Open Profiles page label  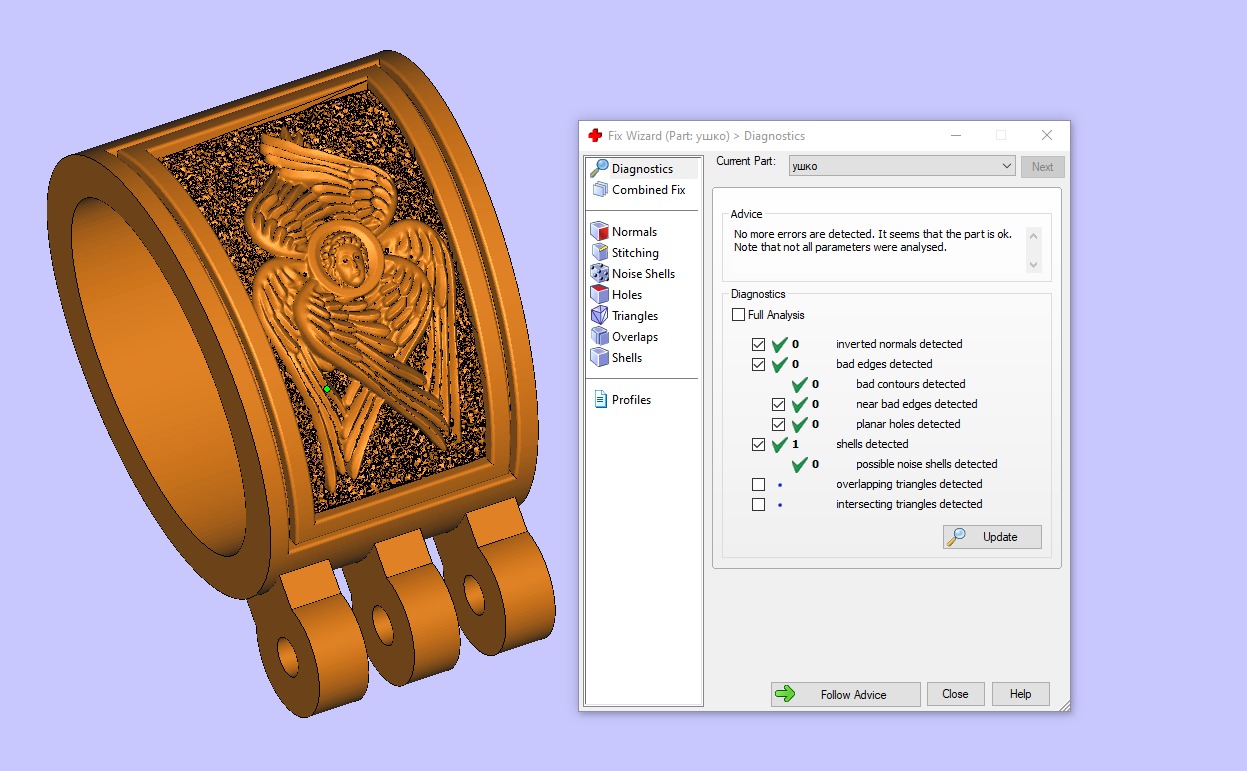tap(631, 400)
